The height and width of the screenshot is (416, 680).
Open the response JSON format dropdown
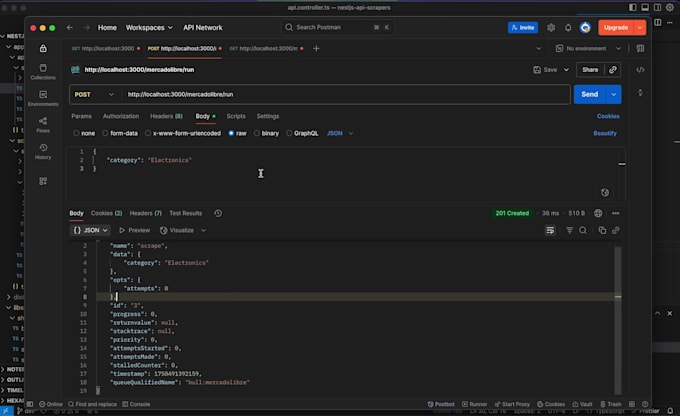[x=90, y=230]
